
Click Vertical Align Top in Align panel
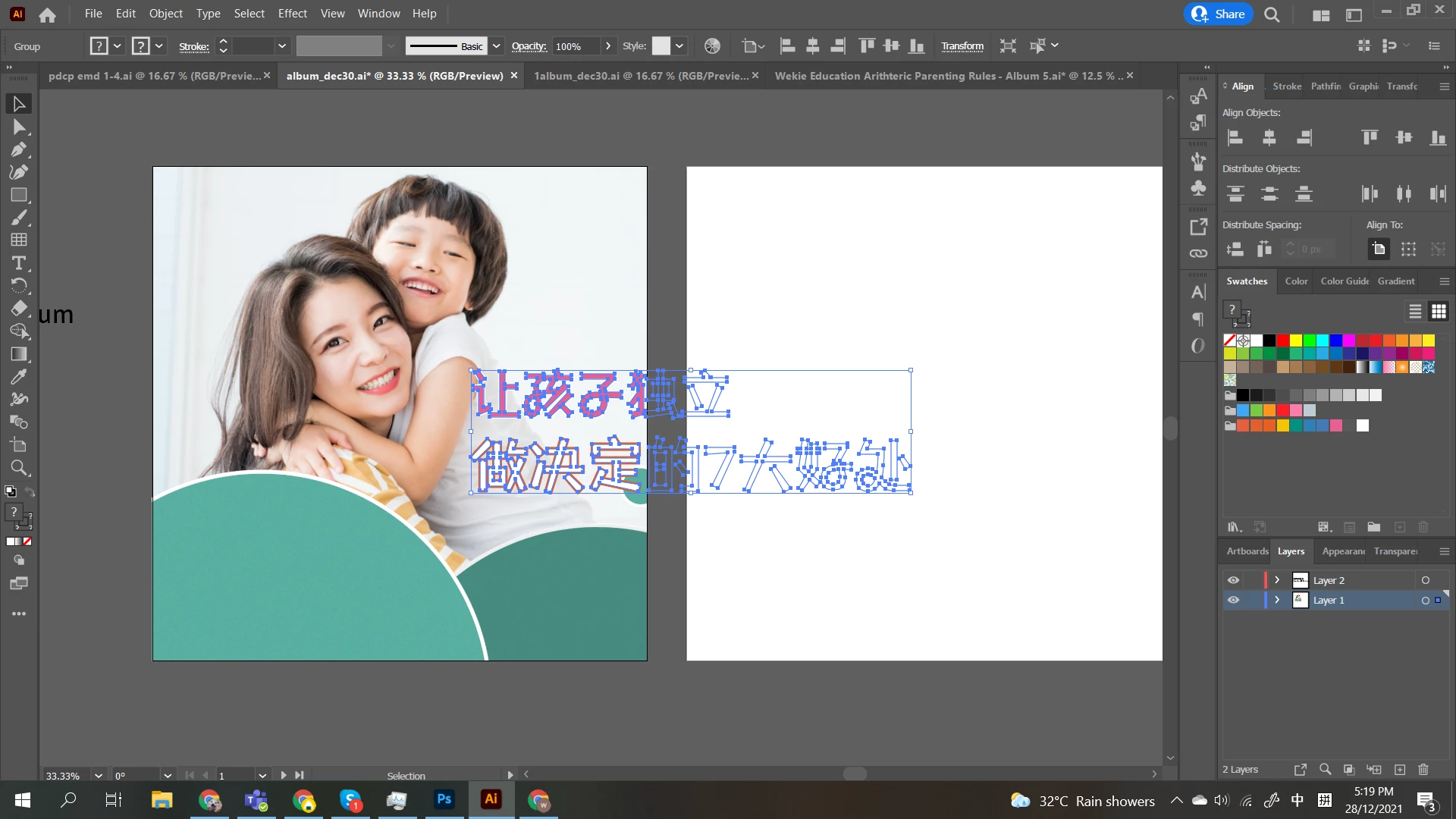[1370, 137]
